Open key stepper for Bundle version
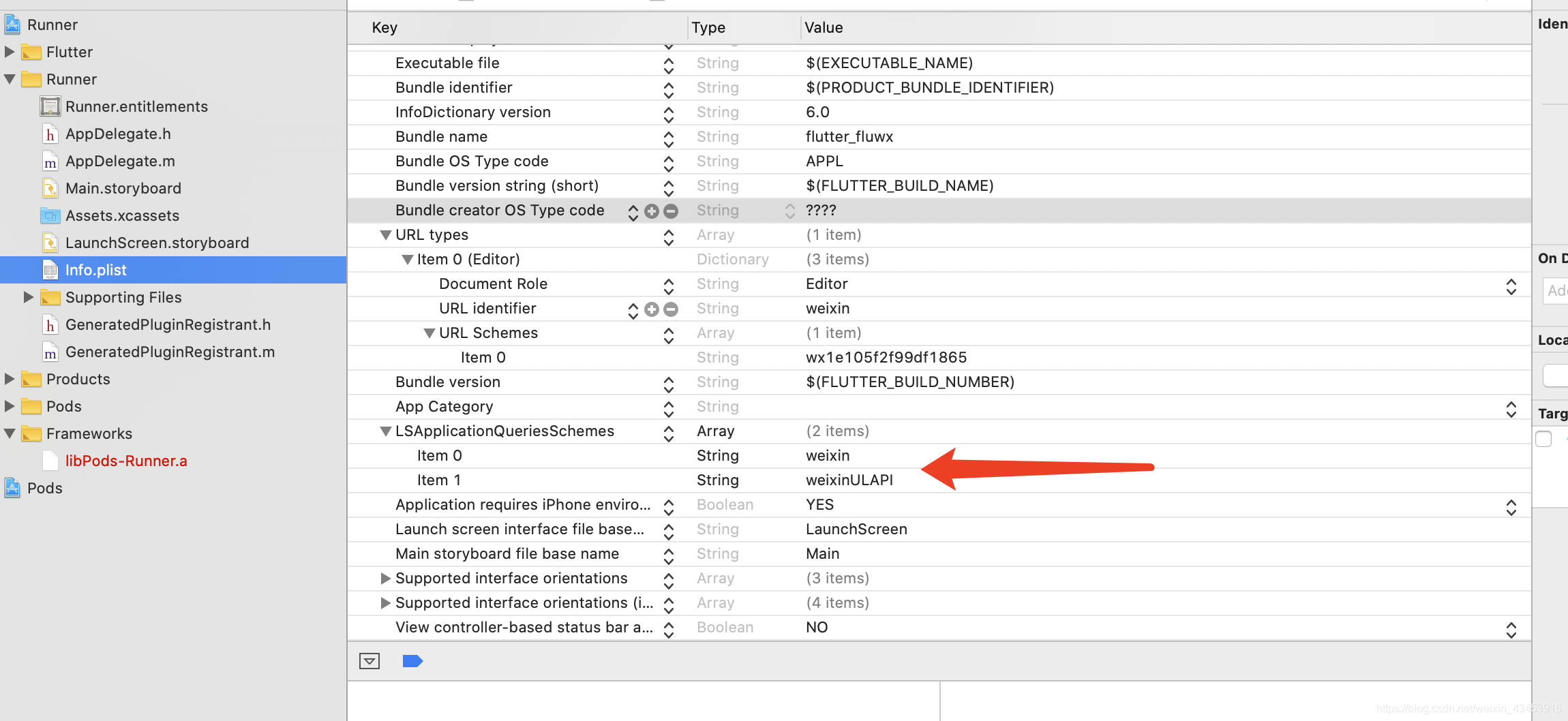Screen dimensions: 1568x721 tap(669, 384)
